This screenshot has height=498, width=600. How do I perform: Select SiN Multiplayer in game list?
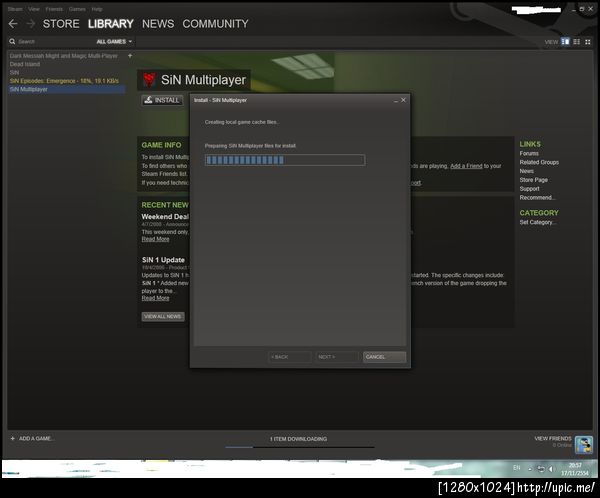point(67,89)
